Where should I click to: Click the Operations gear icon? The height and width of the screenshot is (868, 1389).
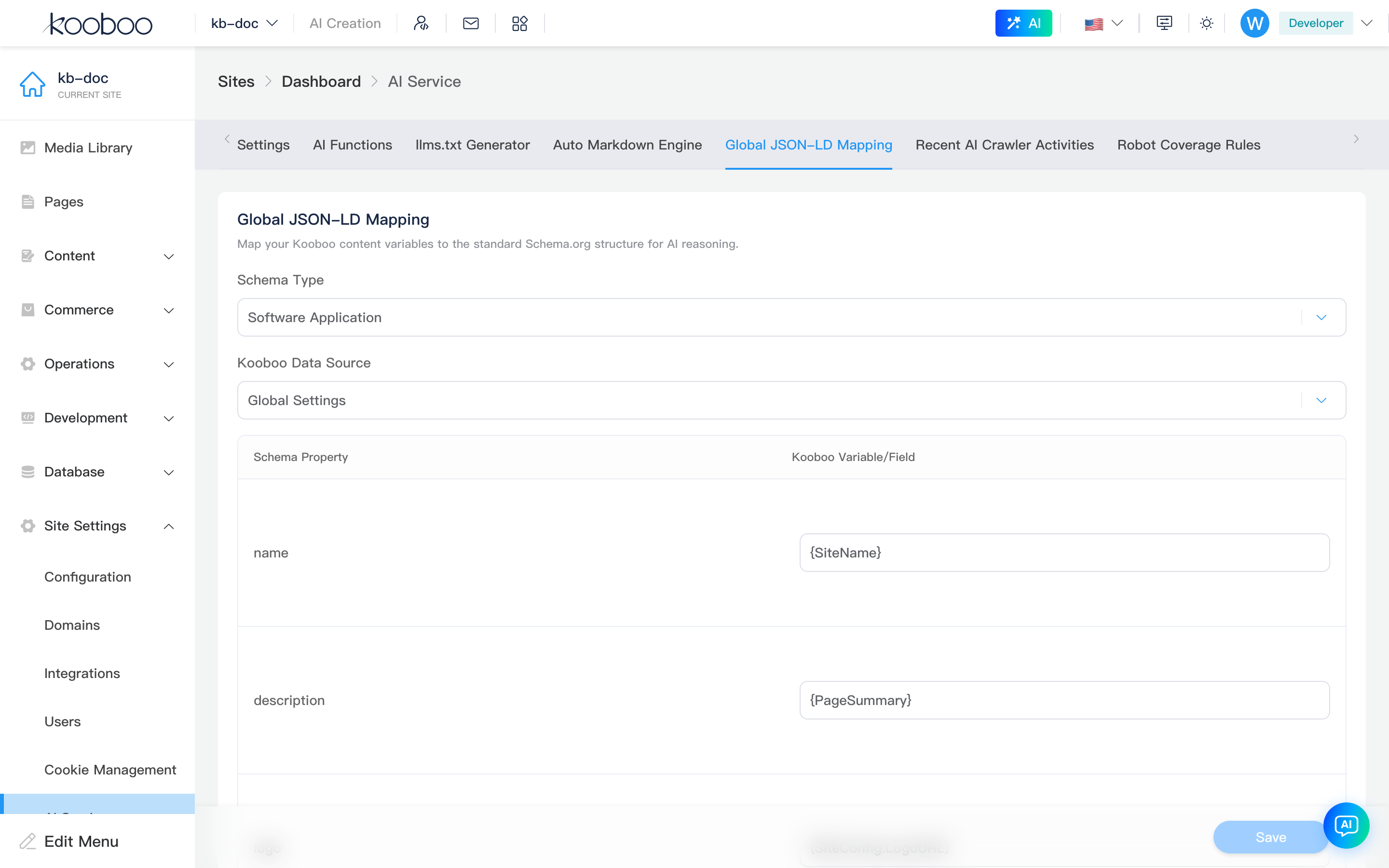coord(27,364)
